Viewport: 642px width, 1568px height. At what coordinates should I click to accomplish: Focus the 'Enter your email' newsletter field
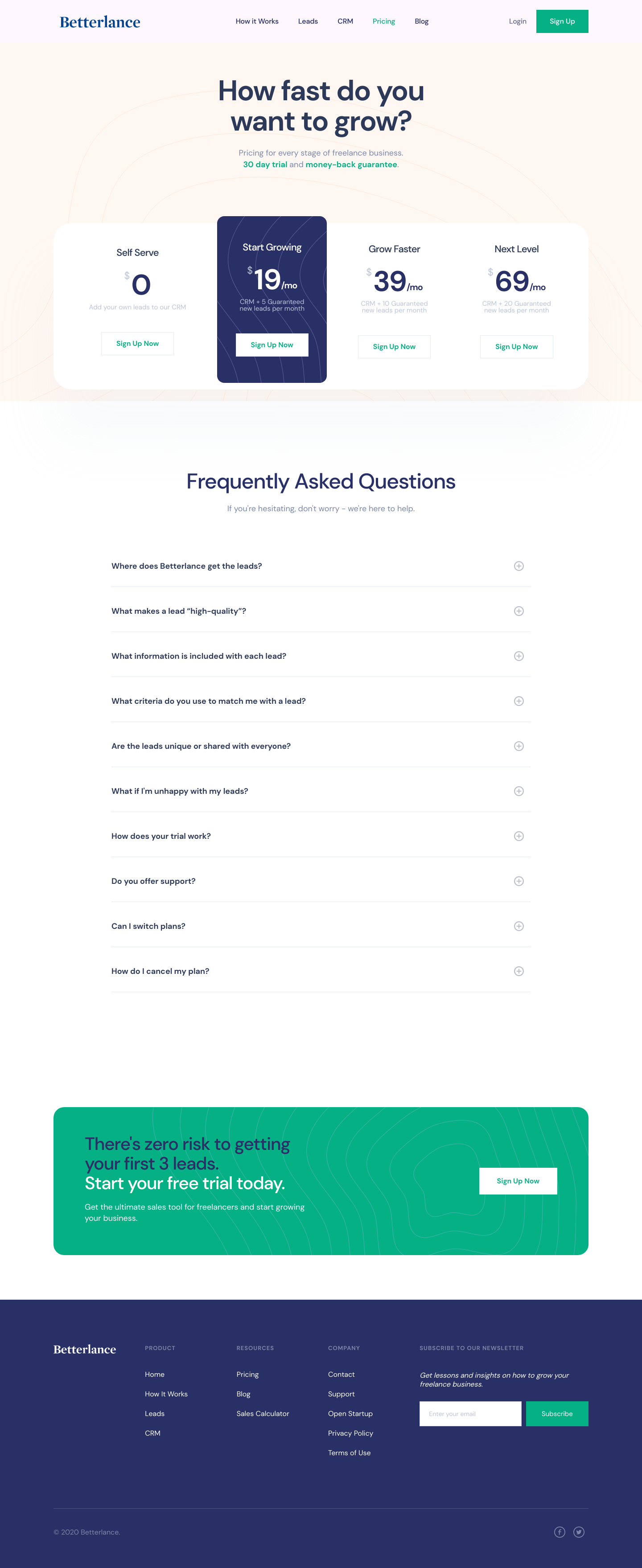(x=469, y=1413)
